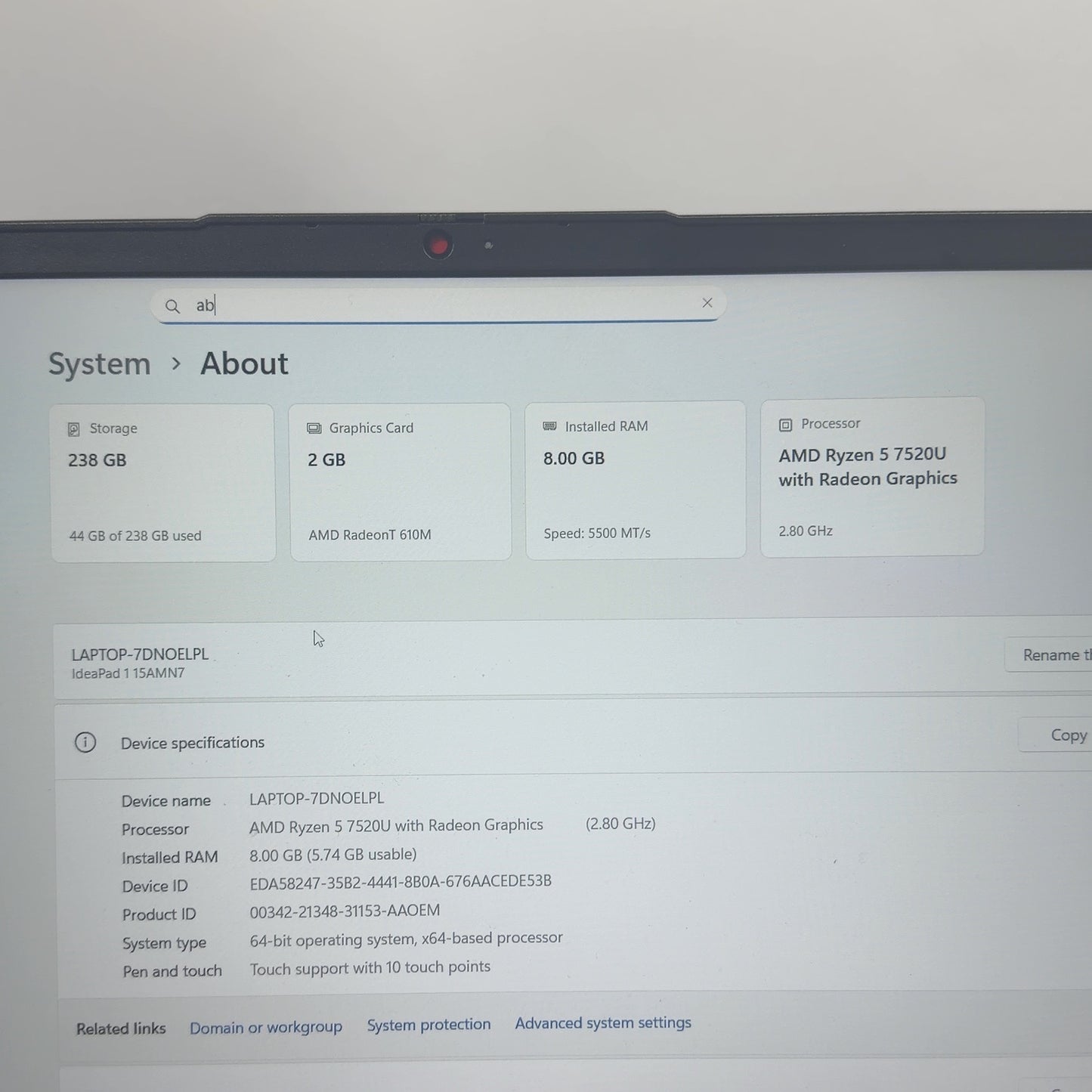Click the 'Product ID' label

click(x=159, y=914)
